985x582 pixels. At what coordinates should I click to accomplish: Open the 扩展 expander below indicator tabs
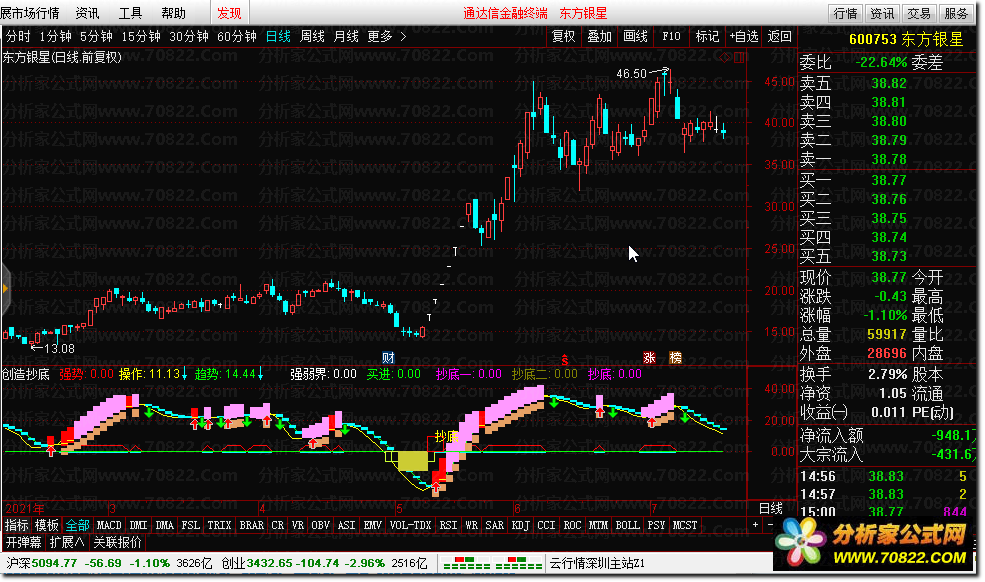pyautogui.click(x=67, y=542)
